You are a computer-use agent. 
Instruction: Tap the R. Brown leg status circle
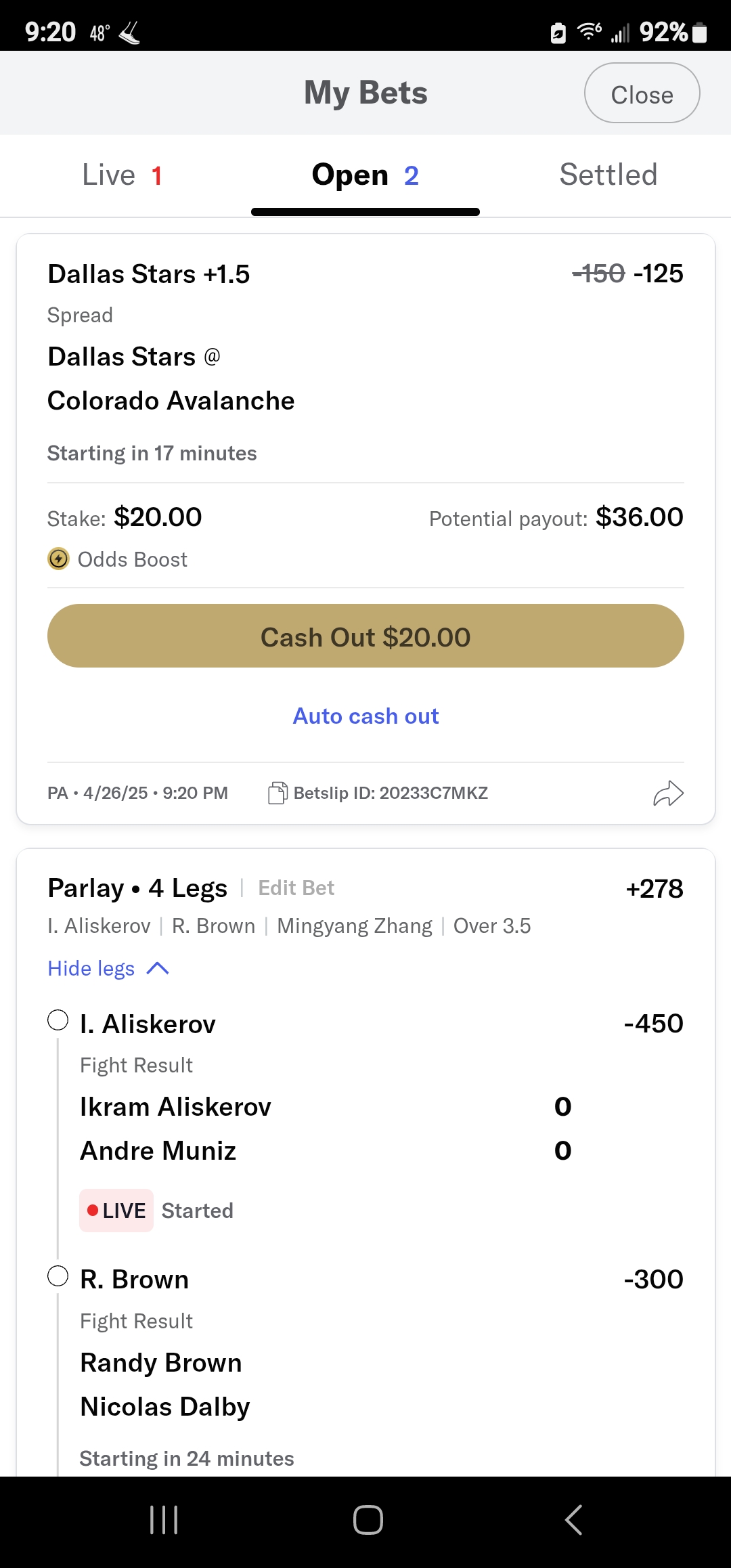pos(58,1276)
